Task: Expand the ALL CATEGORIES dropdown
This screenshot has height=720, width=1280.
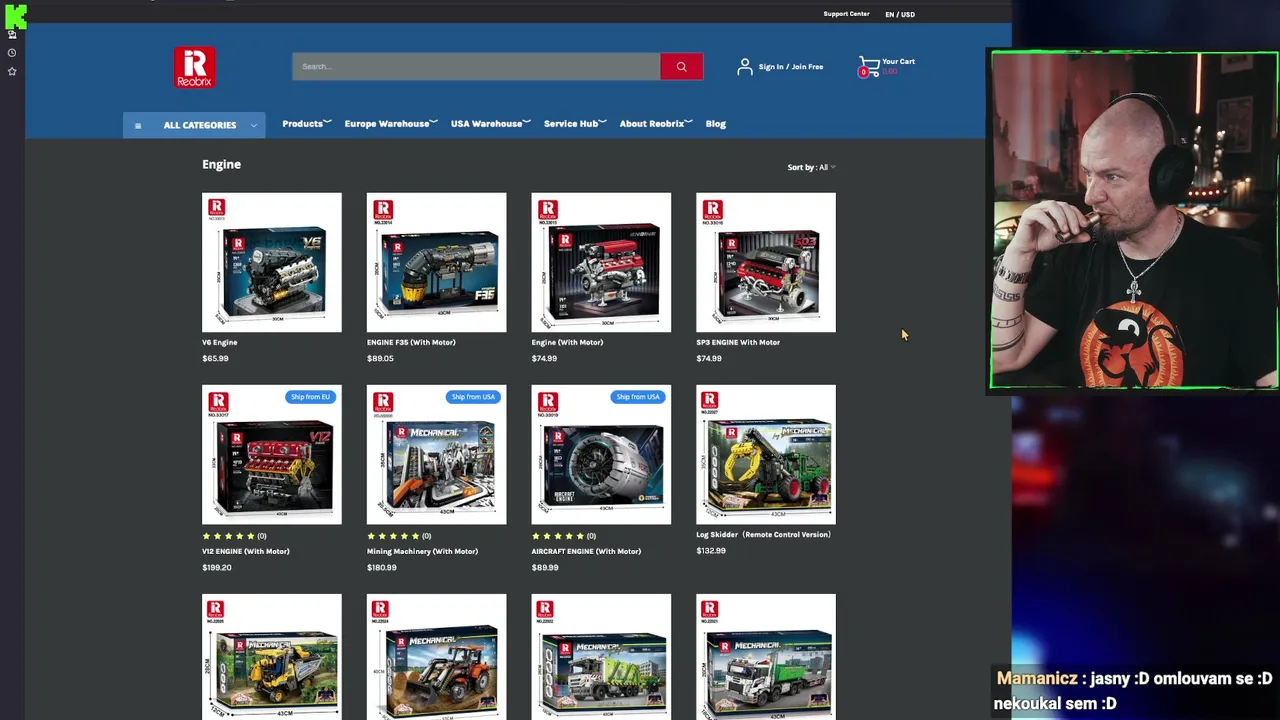Action: [x=194, y=125]
